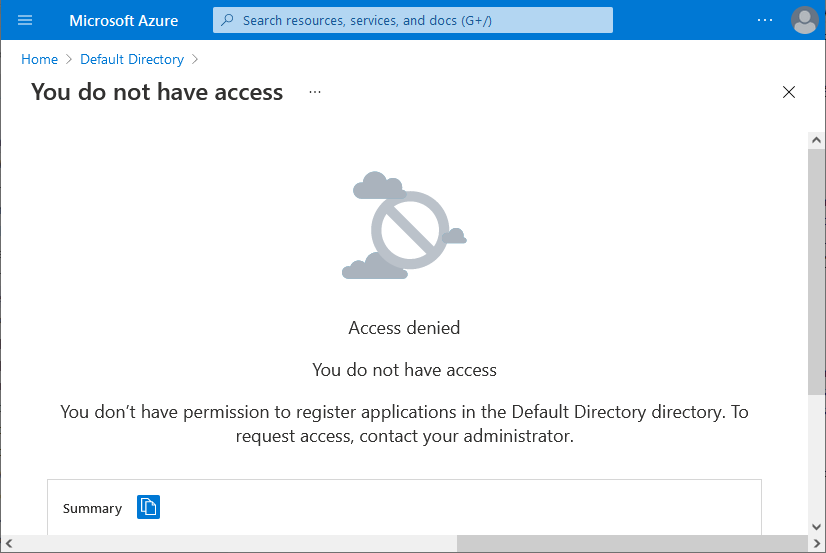This screenshot has width=826, height=553.
Task: Select the Access denied heading text
Action: coord(404,328)
